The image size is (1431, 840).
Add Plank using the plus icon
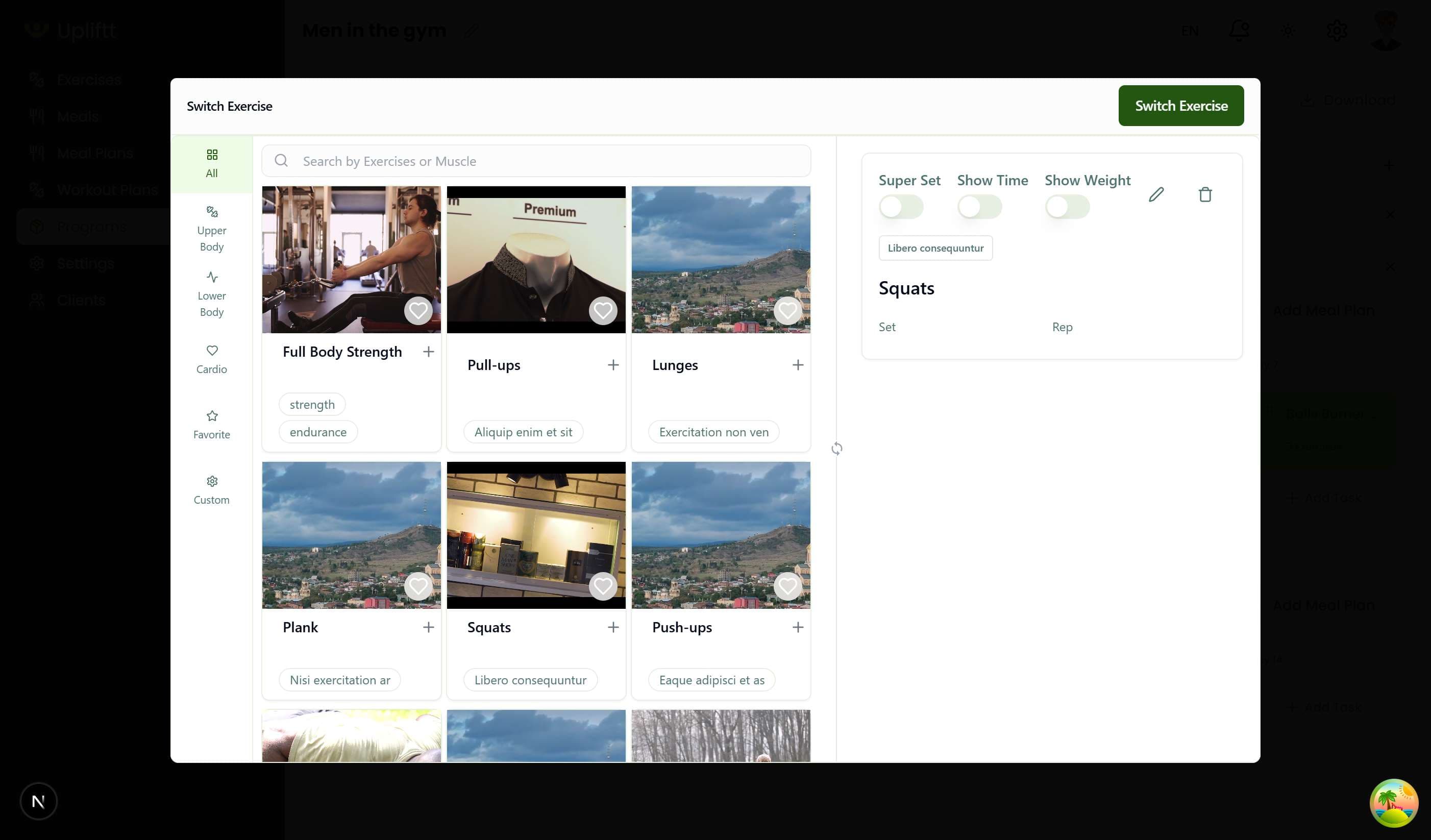[x=428, y=627]
